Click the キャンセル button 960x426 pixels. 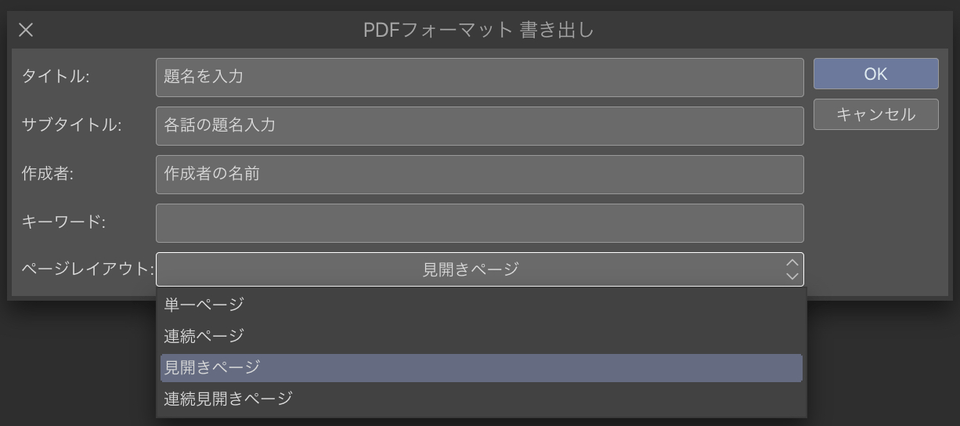point(875,114)
